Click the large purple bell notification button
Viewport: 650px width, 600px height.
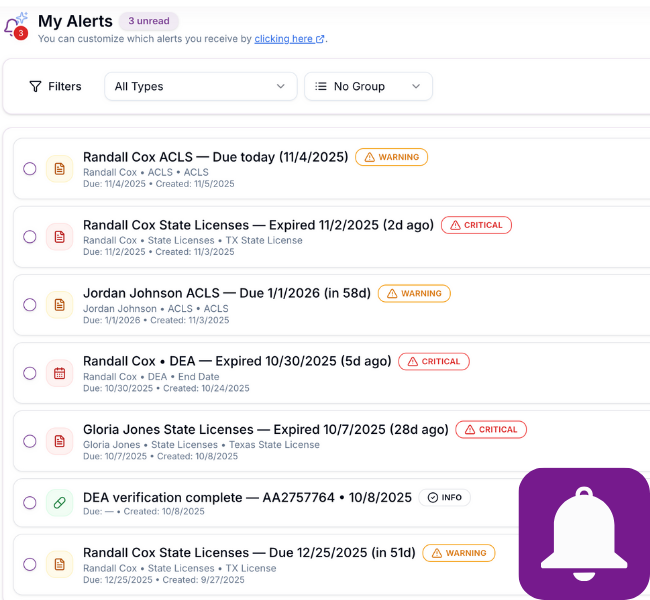[584, 533]
